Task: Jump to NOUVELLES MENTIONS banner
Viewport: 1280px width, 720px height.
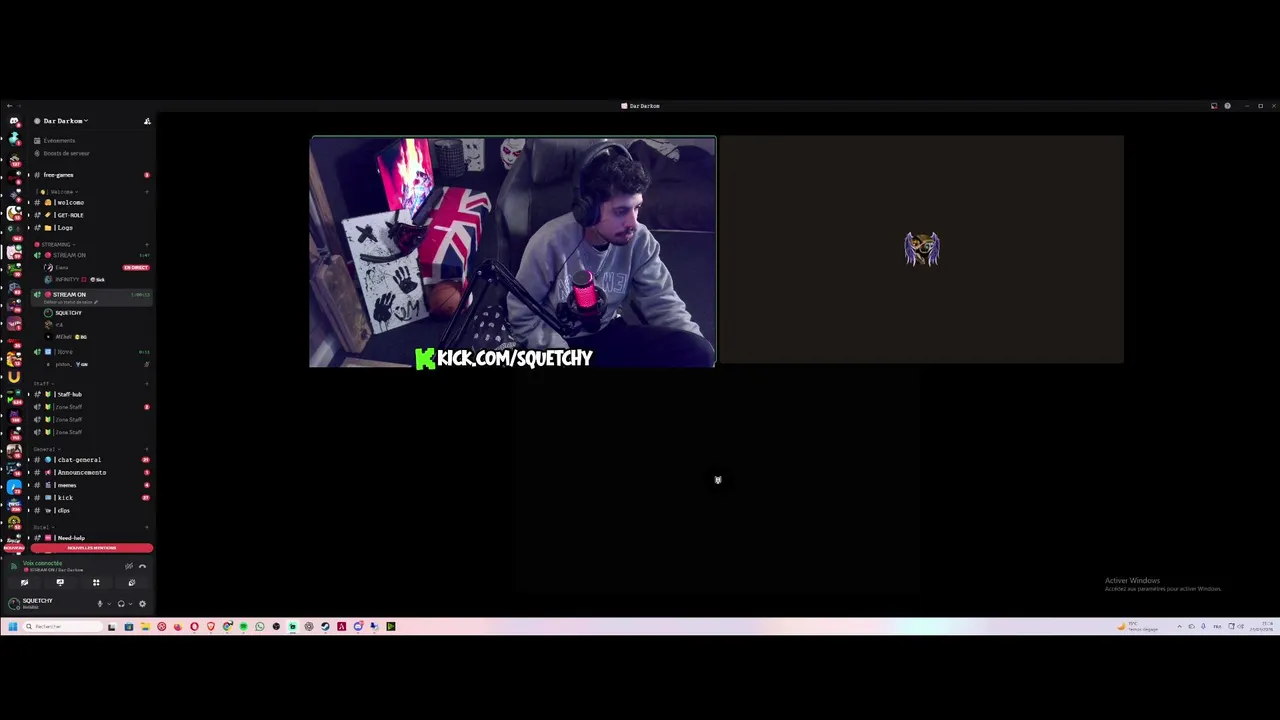Action: coord(91,548)
